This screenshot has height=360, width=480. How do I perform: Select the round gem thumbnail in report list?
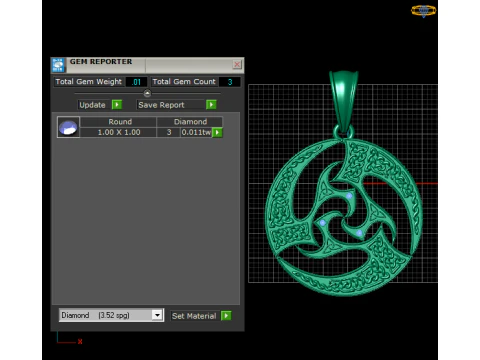coord(68,127)
